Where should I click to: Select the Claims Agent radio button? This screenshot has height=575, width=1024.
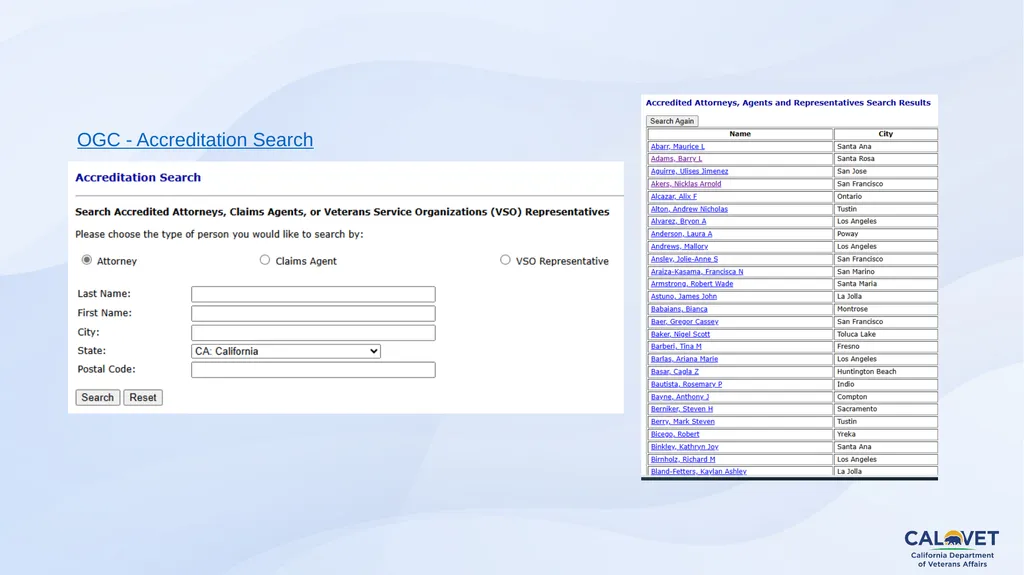[x=264, y=260]
